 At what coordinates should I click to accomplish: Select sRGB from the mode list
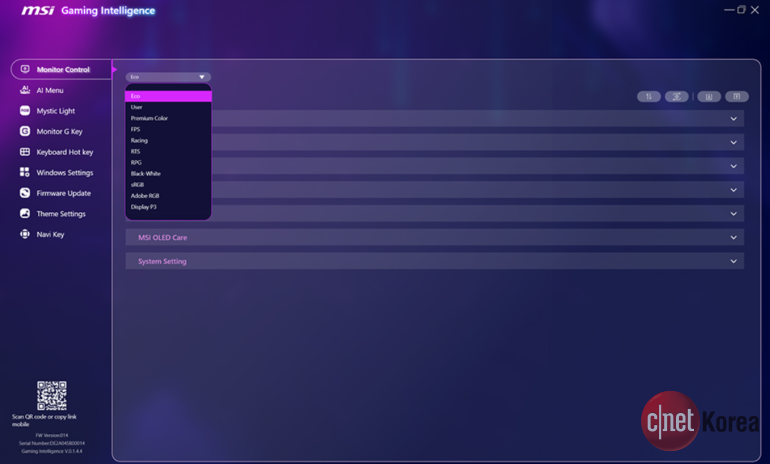click(137, 185)
